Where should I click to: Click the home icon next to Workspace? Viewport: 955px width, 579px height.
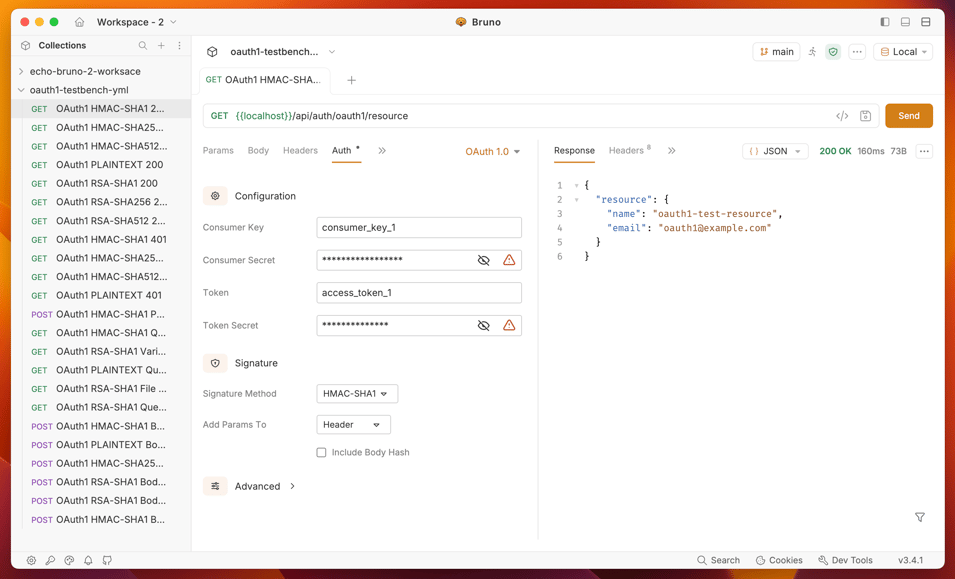point(79,22)
